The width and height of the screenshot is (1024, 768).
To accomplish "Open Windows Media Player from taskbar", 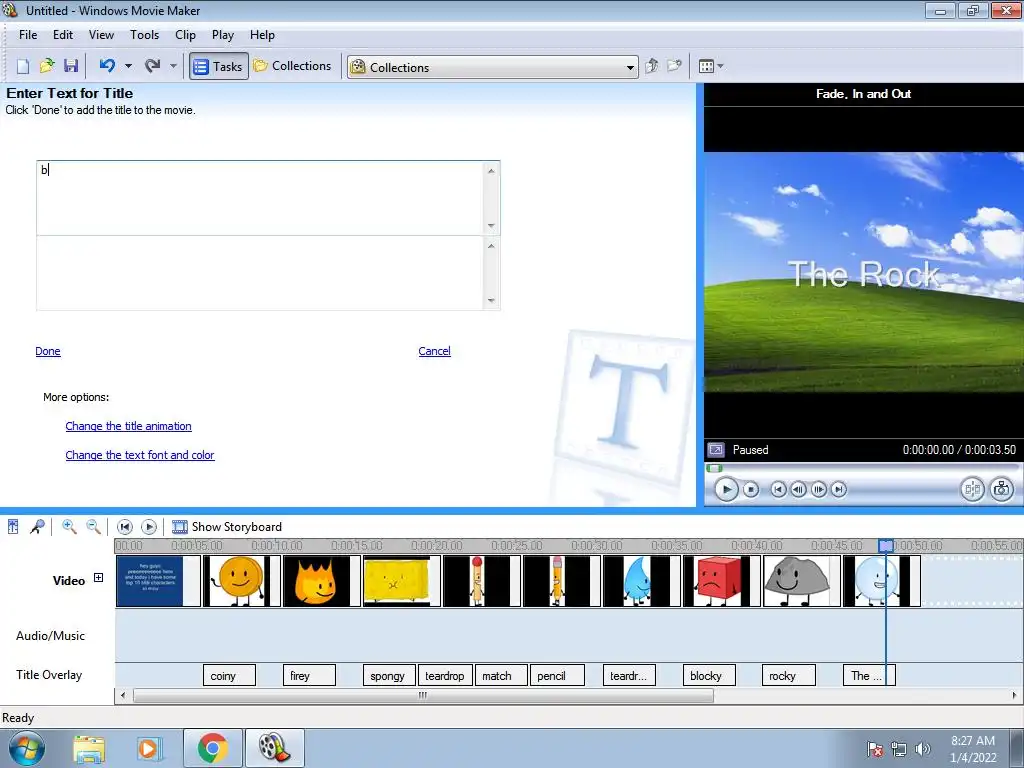I will 149,748.
